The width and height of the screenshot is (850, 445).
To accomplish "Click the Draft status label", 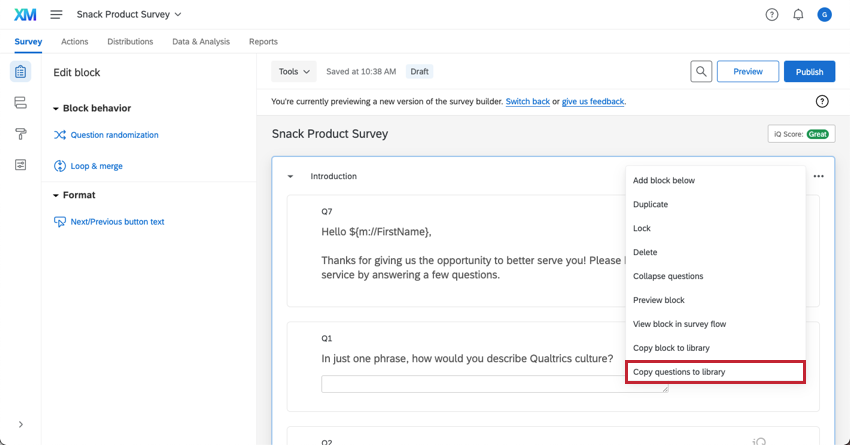I will [420, 72].
